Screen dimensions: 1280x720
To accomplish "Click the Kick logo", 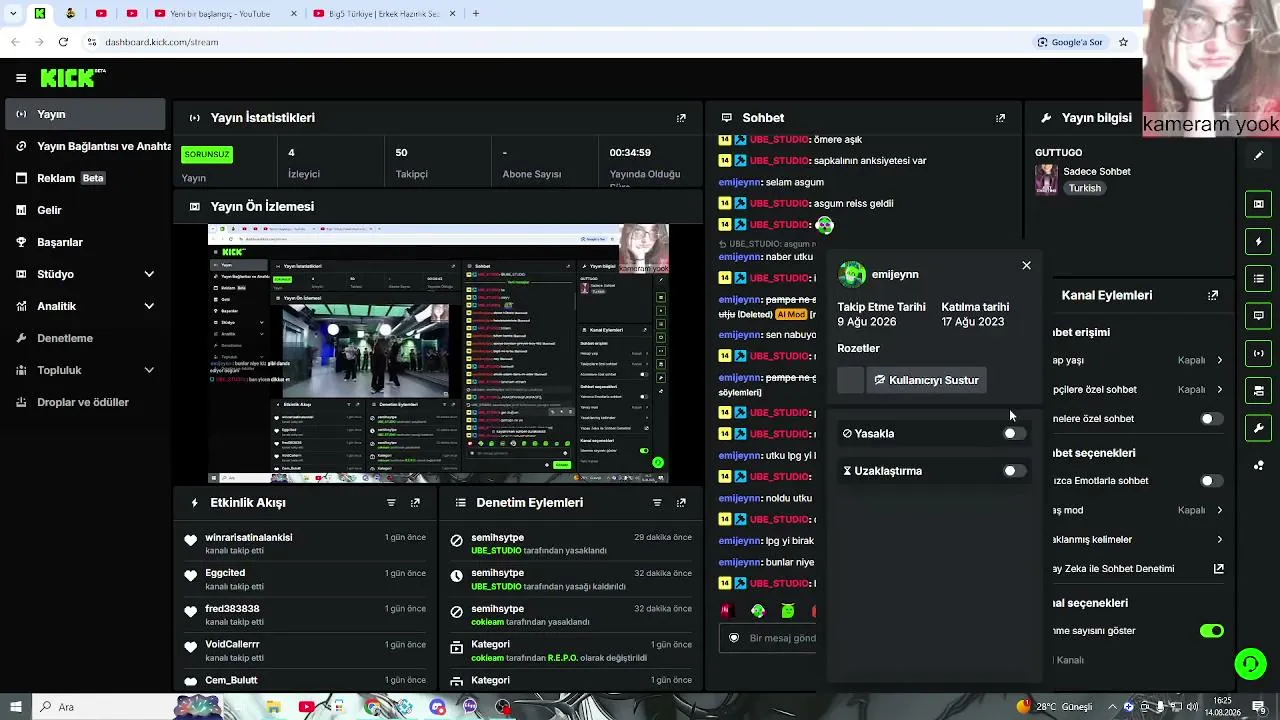I will tap(73, 78).
